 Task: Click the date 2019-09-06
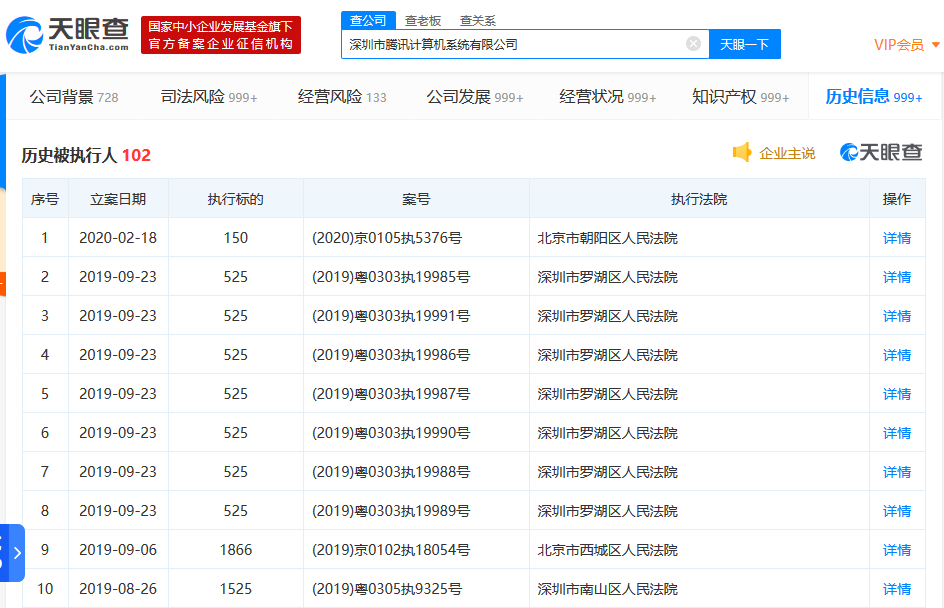(118, 550)
